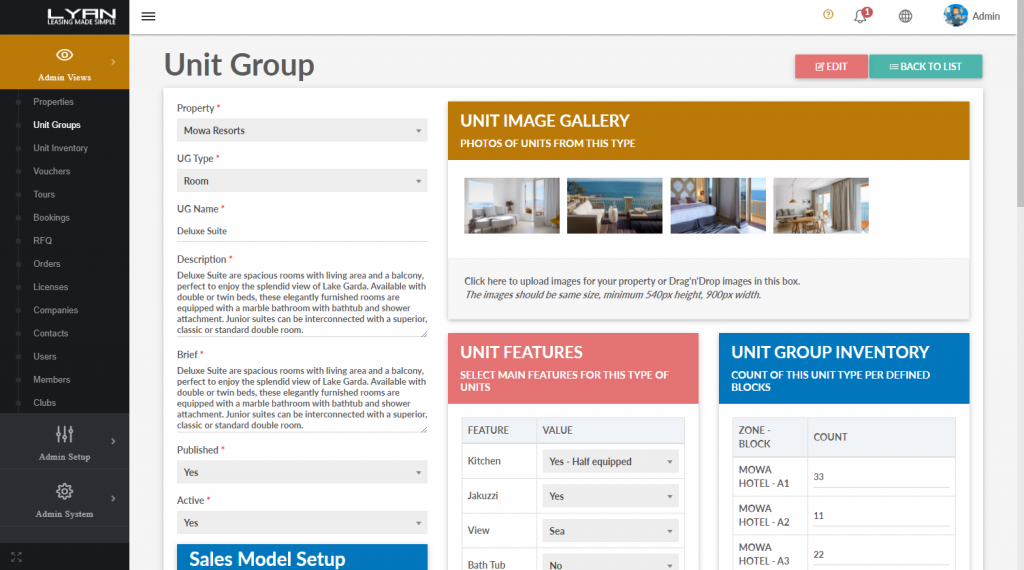Open the help question mark icon
The image size is (1024, 570).
click(828, 15)
